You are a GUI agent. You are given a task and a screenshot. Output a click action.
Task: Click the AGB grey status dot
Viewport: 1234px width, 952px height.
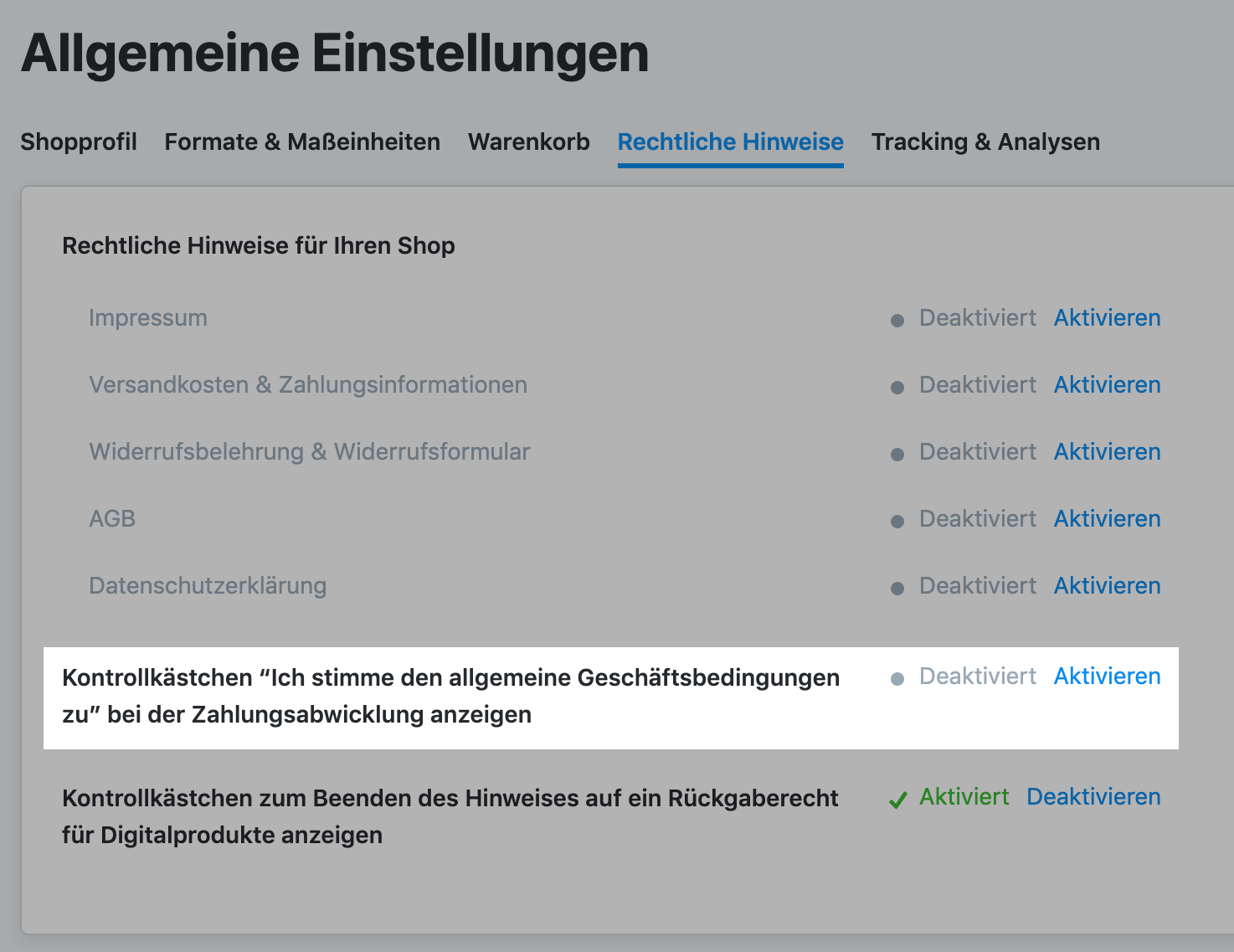(x=897, y=522)
